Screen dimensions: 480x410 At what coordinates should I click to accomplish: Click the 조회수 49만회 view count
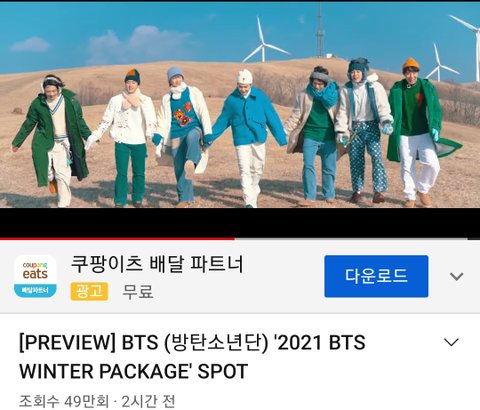point(64,401)
